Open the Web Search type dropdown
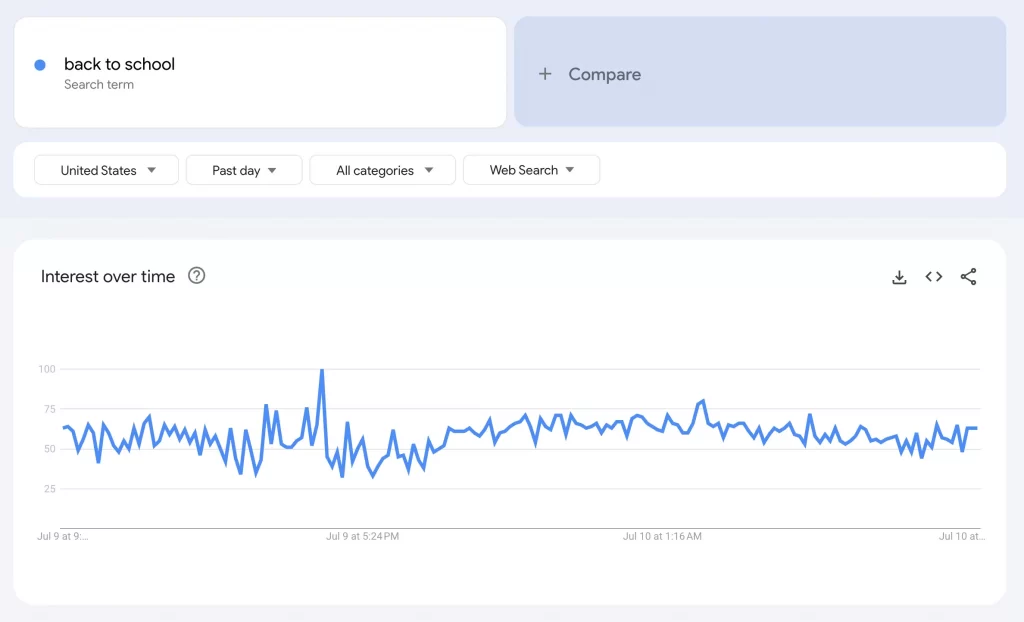Viewport: 1024px width, 622px height. point(532,170)
